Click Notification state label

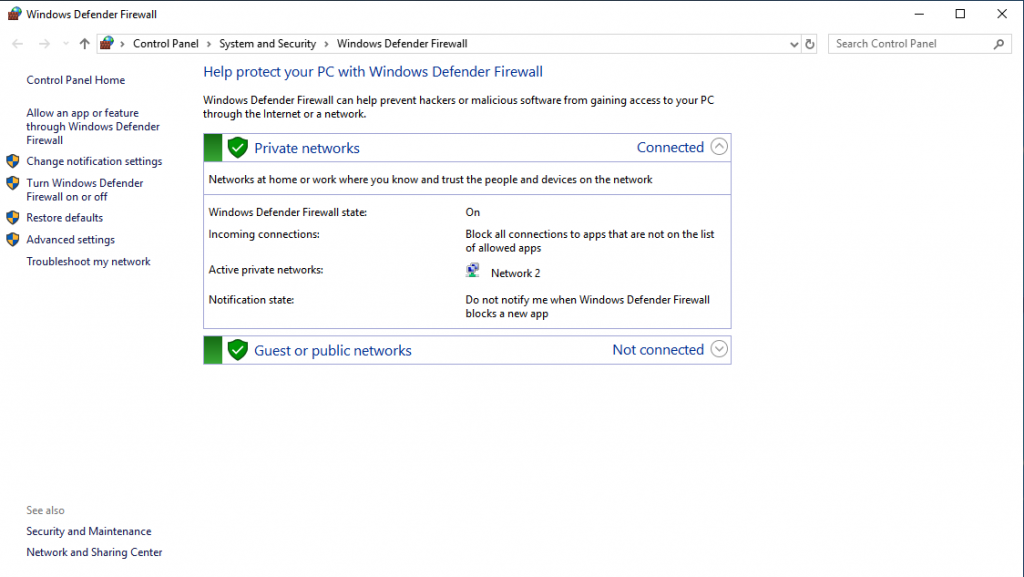[x=251, y=300]
